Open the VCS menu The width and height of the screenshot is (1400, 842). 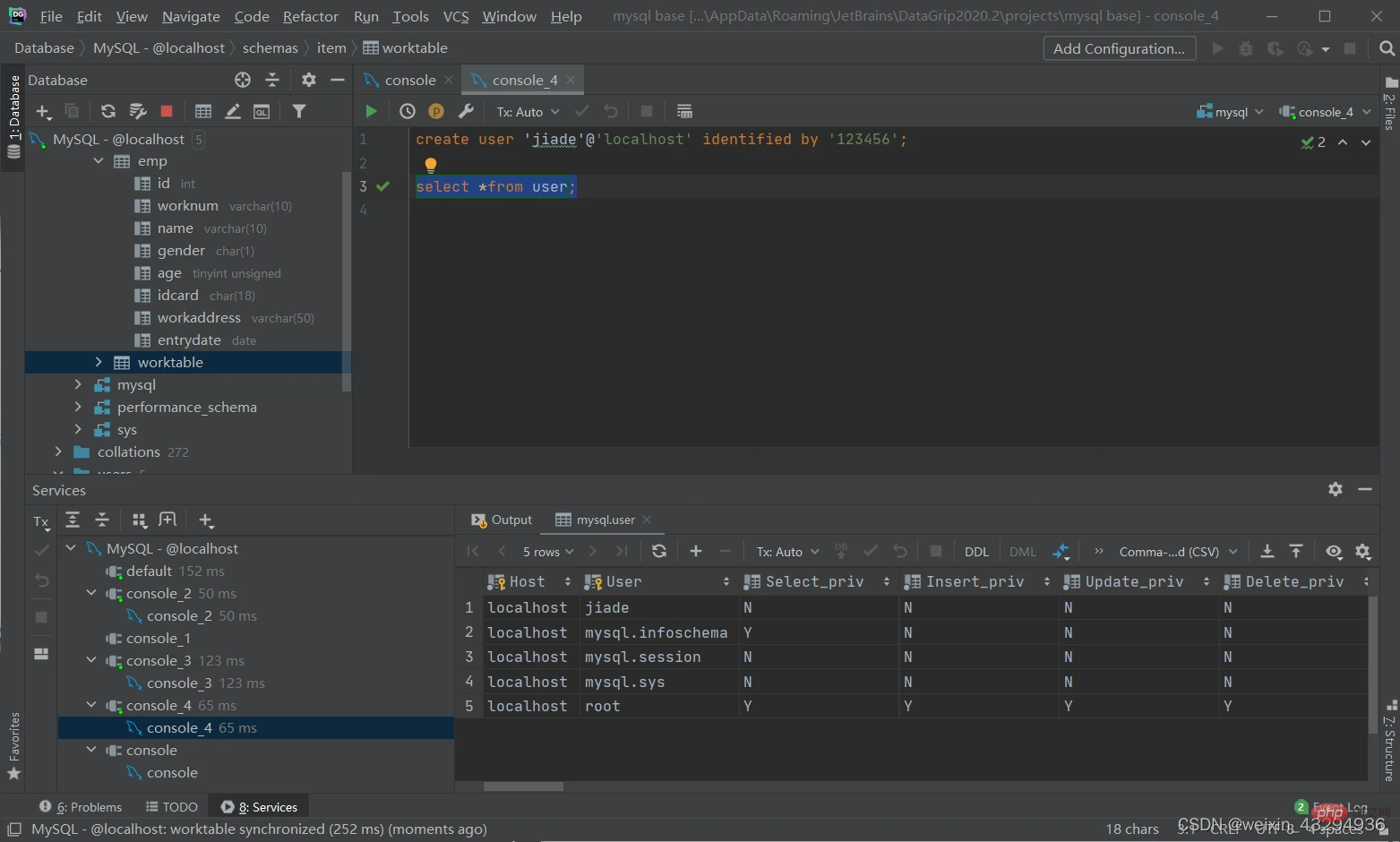456,16
